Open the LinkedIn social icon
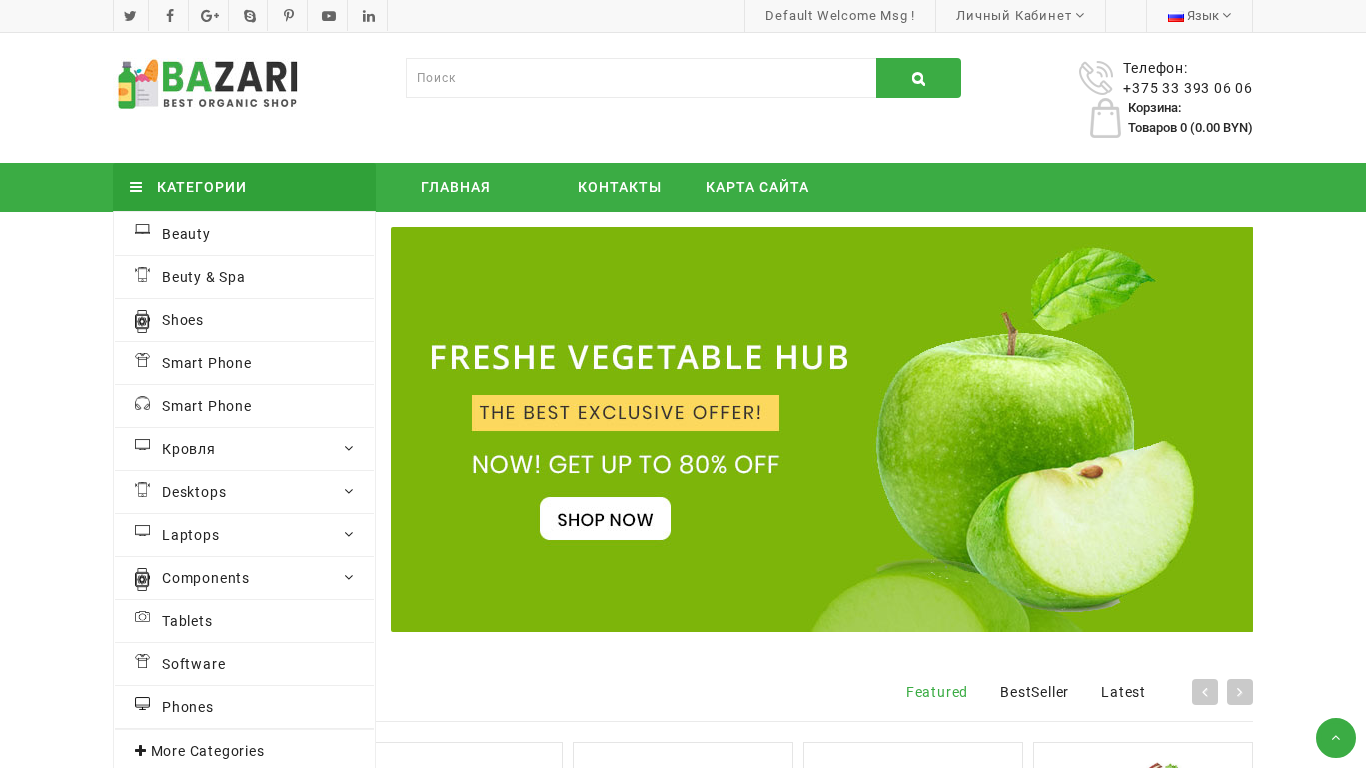Screen dimensions: 1366x768 click(369, 16)
